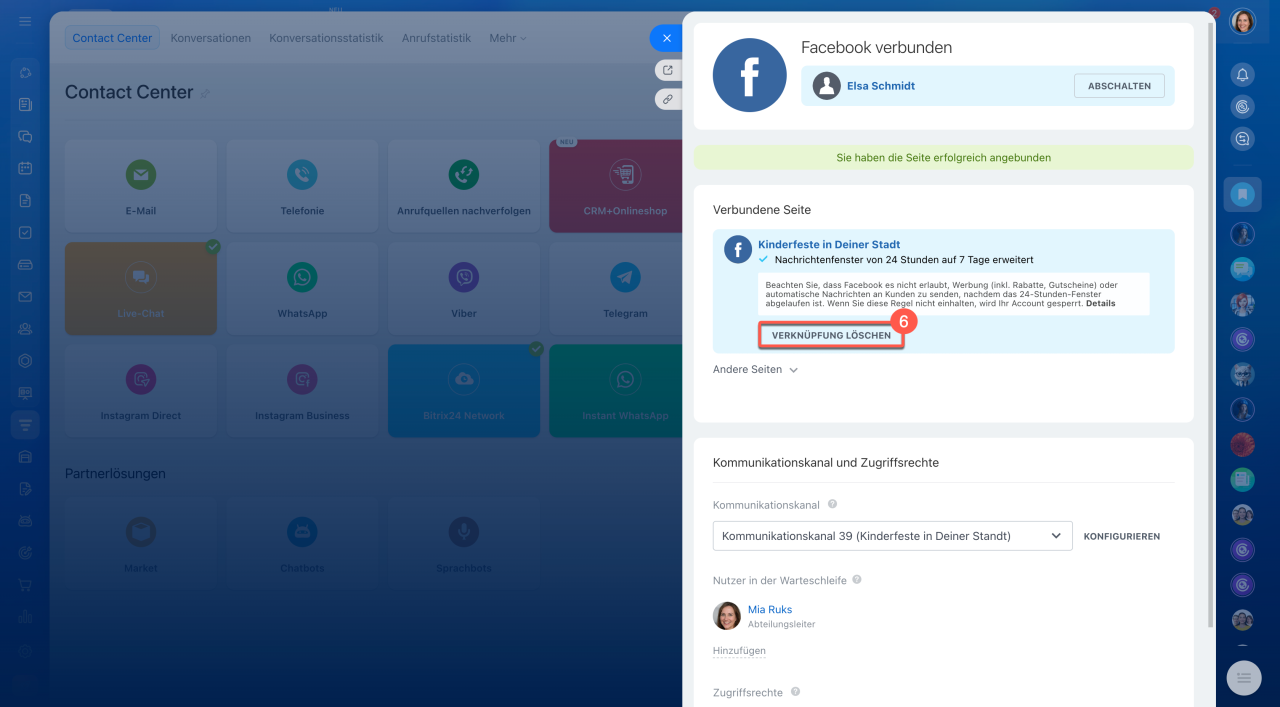Open the Instagram Business tile

[x=302, y=391]
